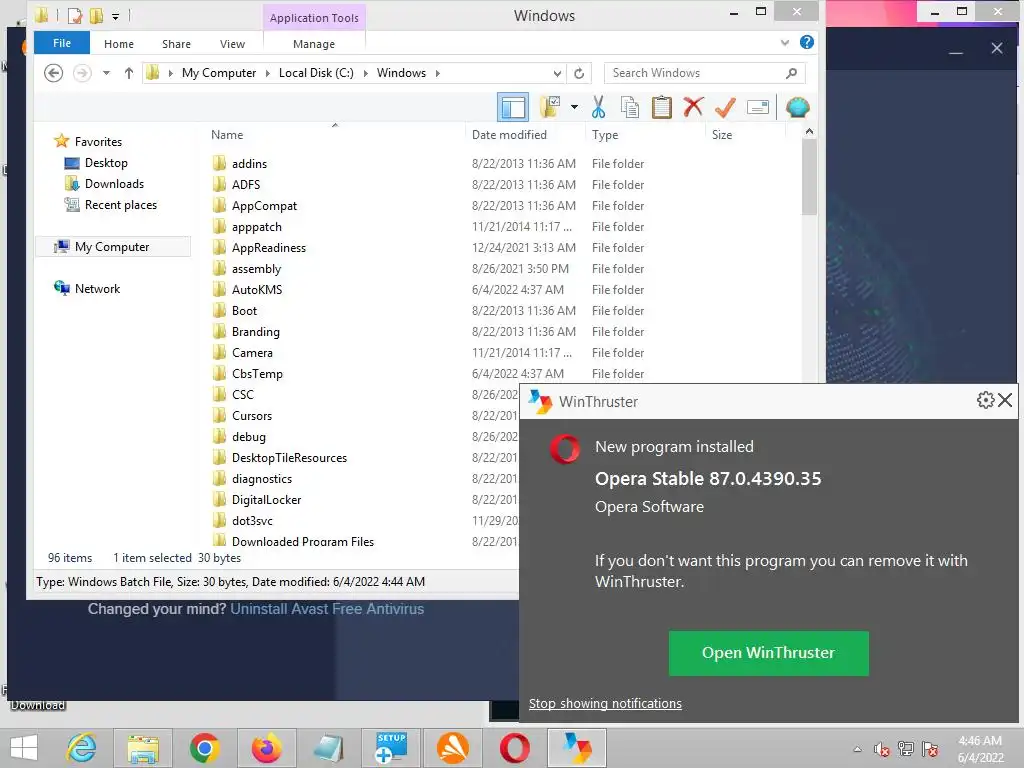
Task: Select My Computer in navigation pane
Action: 112,246
